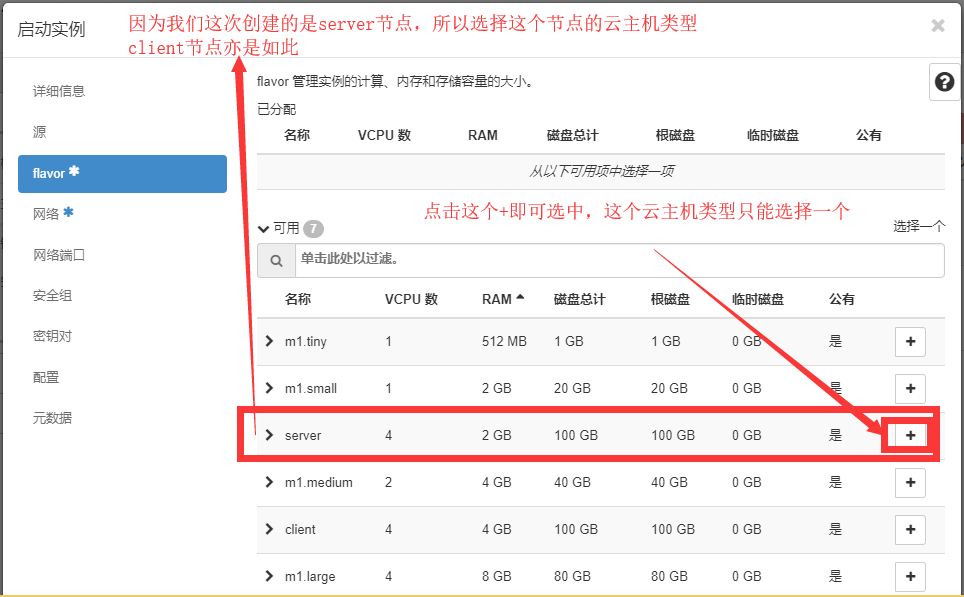Expand the client flavor row details
The image size is (964, 597).
tap(269, 529)
